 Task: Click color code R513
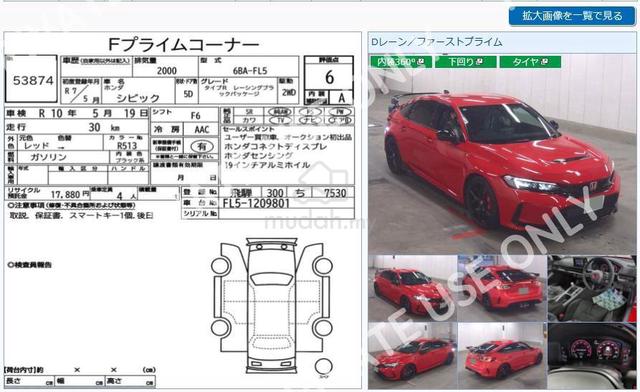pos(127,146)
